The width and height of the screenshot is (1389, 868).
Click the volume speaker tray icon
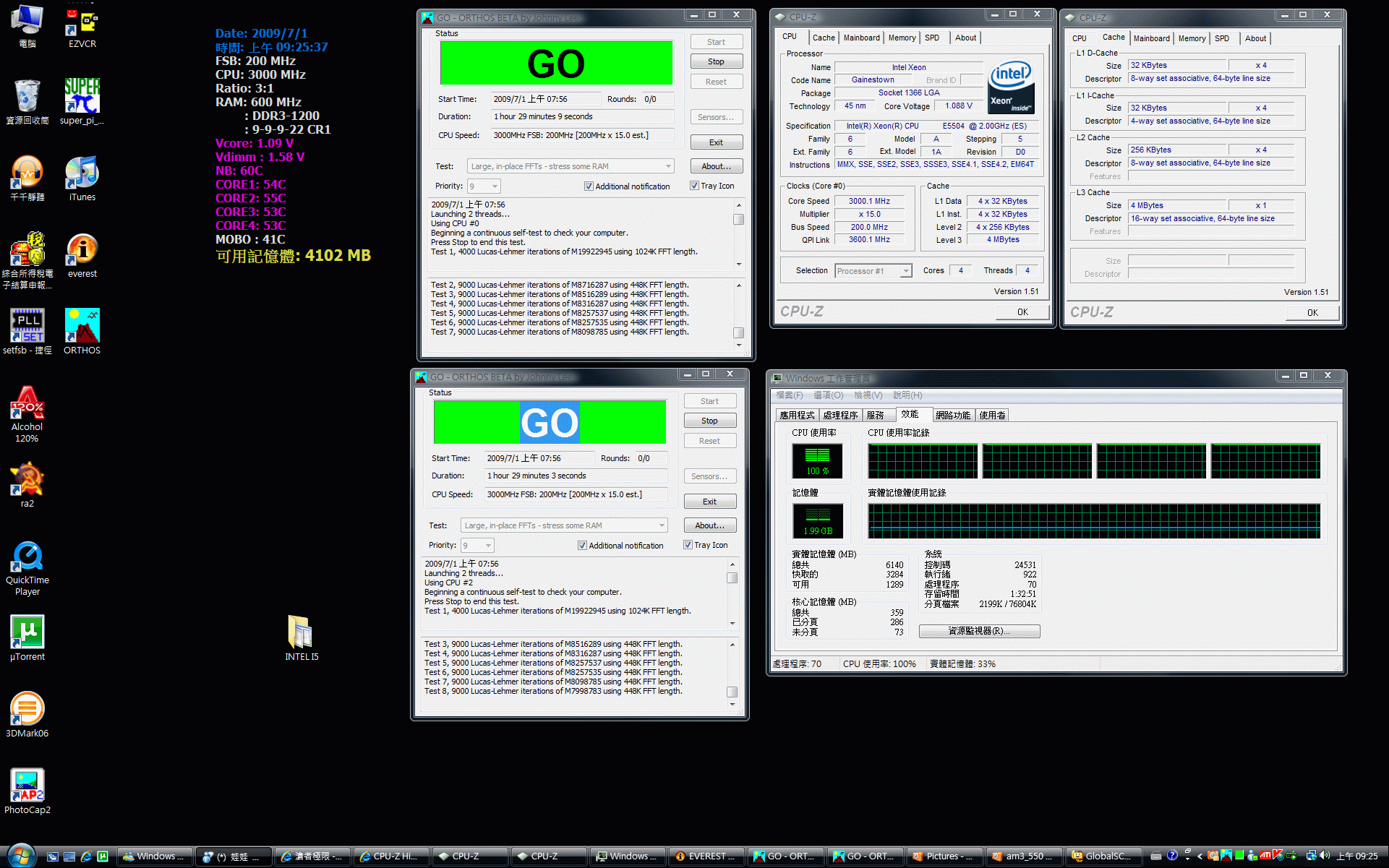click(1325, 856)
